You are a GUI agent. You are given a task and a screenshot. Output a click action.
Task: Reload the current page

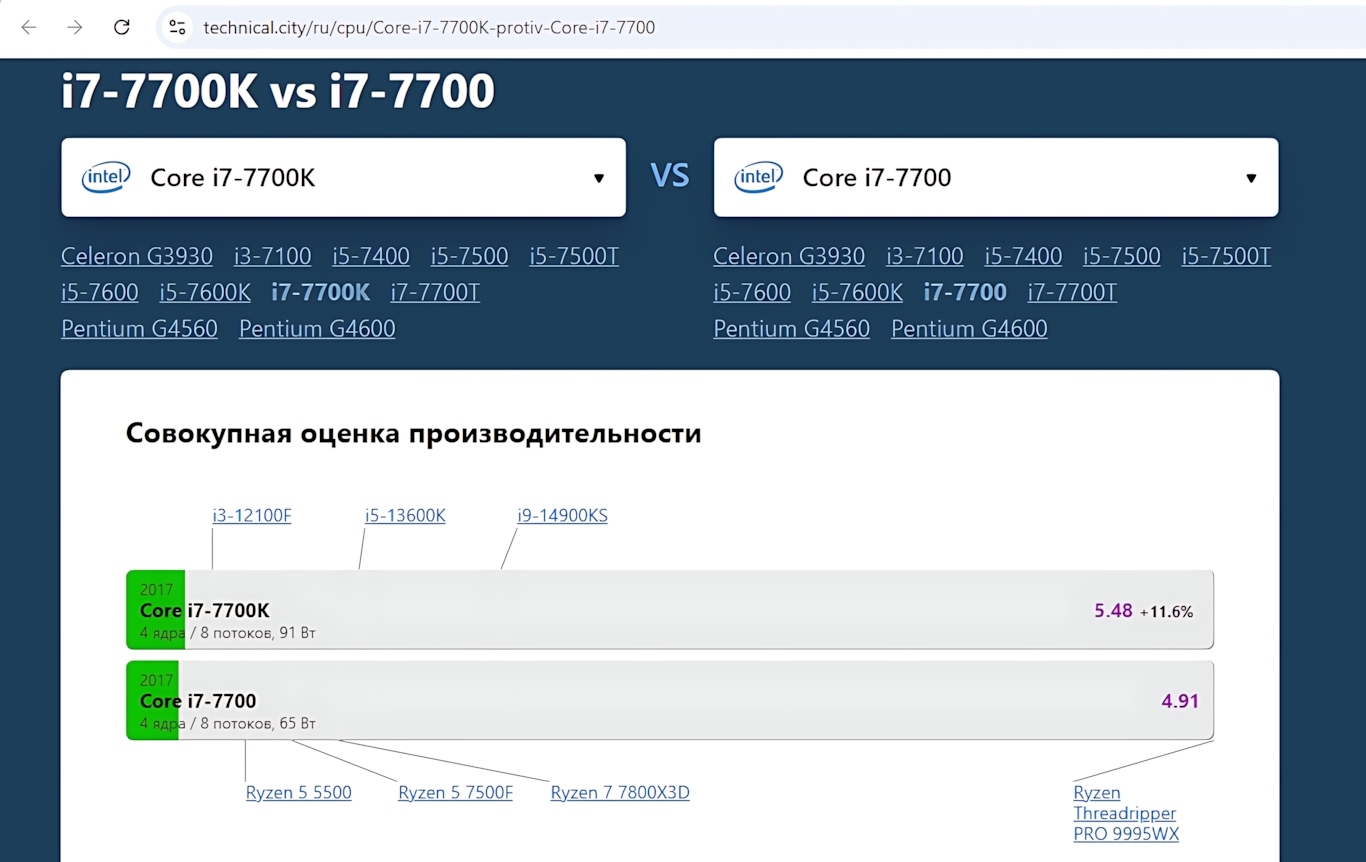[122, 27]
